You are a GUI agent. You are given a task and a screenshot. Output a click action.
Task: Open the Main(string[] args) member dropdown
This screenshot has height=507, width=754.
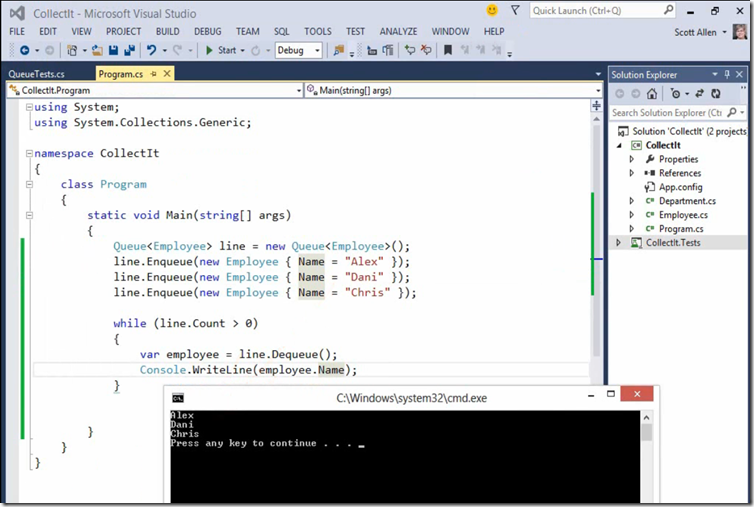tap(598, 90)
